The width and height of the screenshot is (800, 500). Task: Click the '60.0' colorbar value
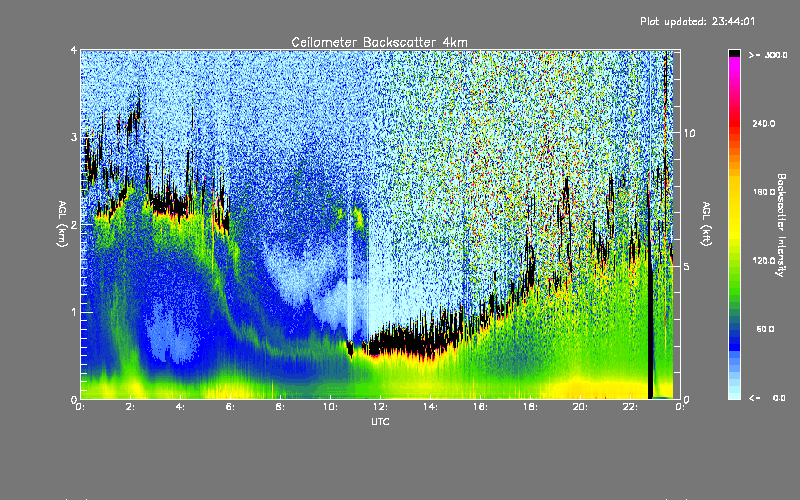[765, 329]
